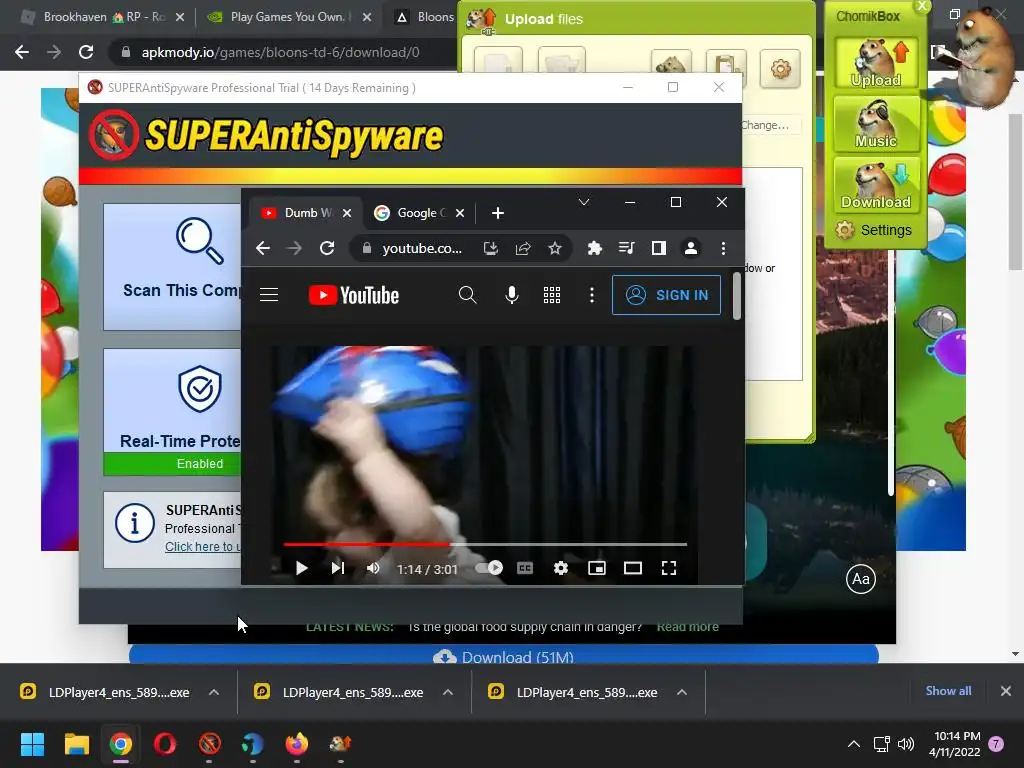
Task: Switch the video to theater mode
Action: 633,568
